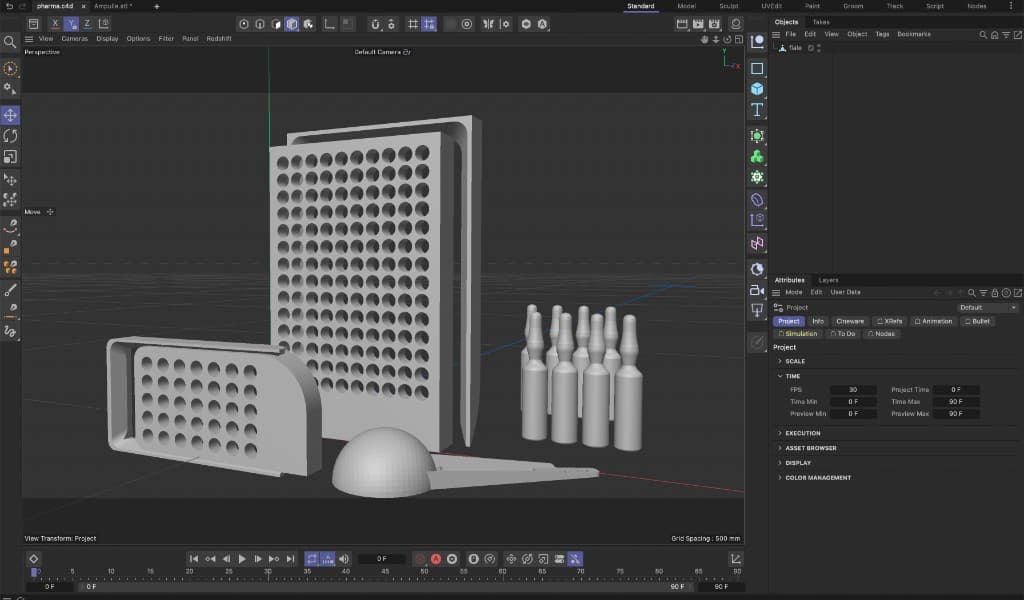
Task: Switch to the Sculpt layout
Action: coord(728,6)
